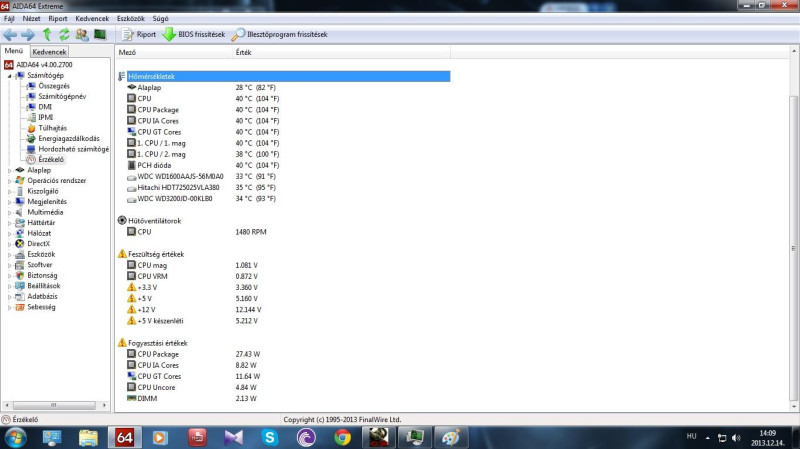Select Biztonság in the tree
The image size is (800, 449).
tap(42, 276)
